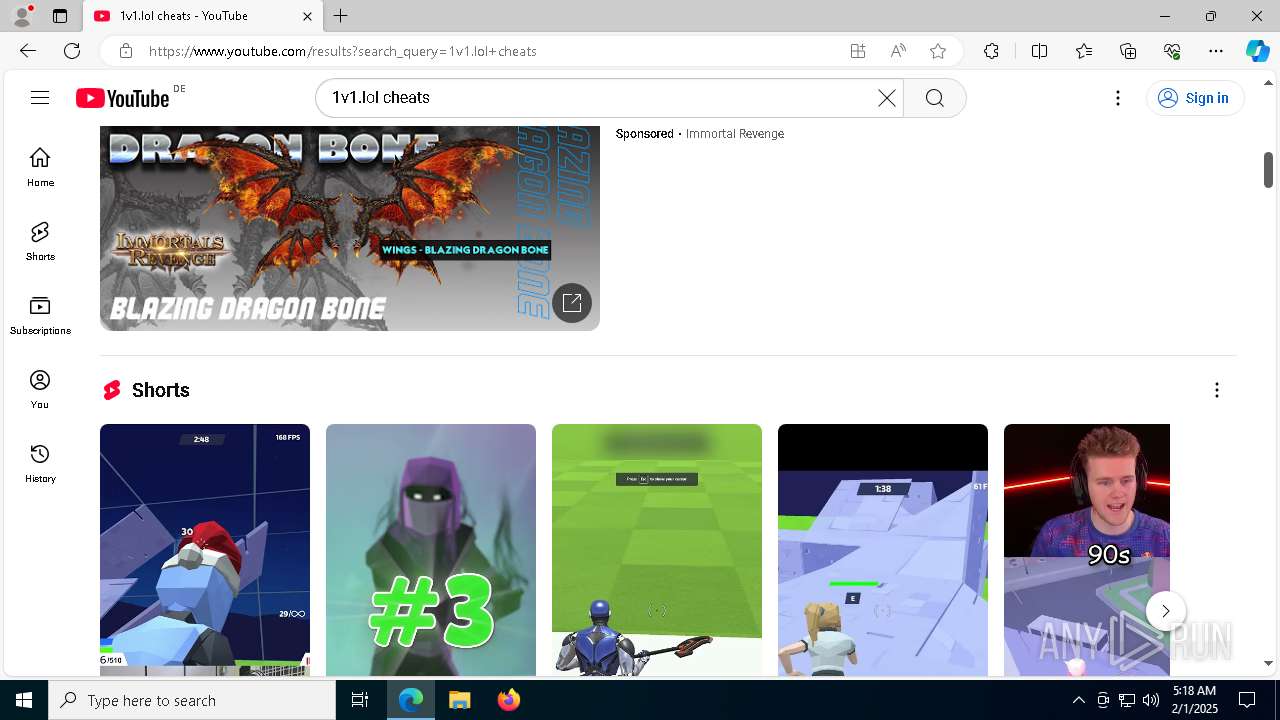The width and height of the screenshot is (1280, 720).
Task: Open the sponsored ad external link icon
Action: click(x=572, y=303)
